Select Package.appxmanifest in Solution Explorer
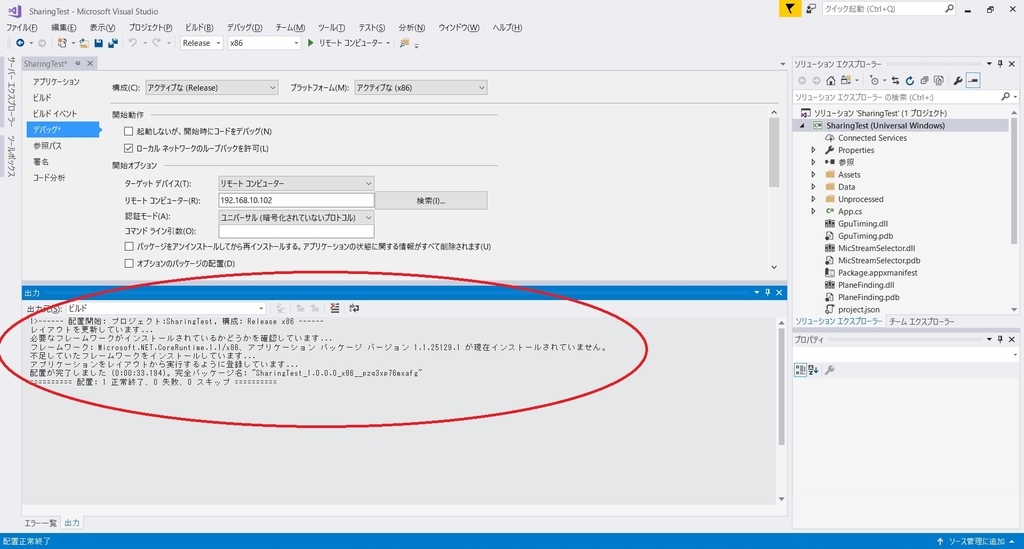This screenshot has height=549, width=1024. (x=878, y=273)
